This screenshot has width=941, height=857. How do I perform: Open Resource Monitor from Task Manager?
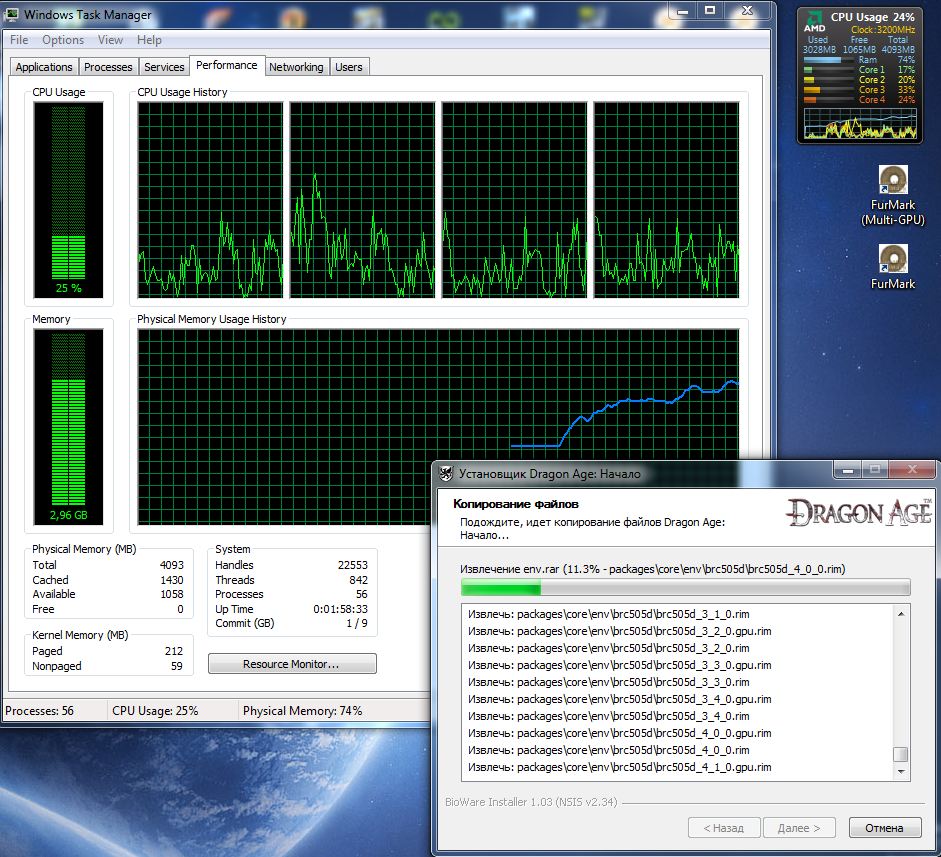tap(292, 664)
